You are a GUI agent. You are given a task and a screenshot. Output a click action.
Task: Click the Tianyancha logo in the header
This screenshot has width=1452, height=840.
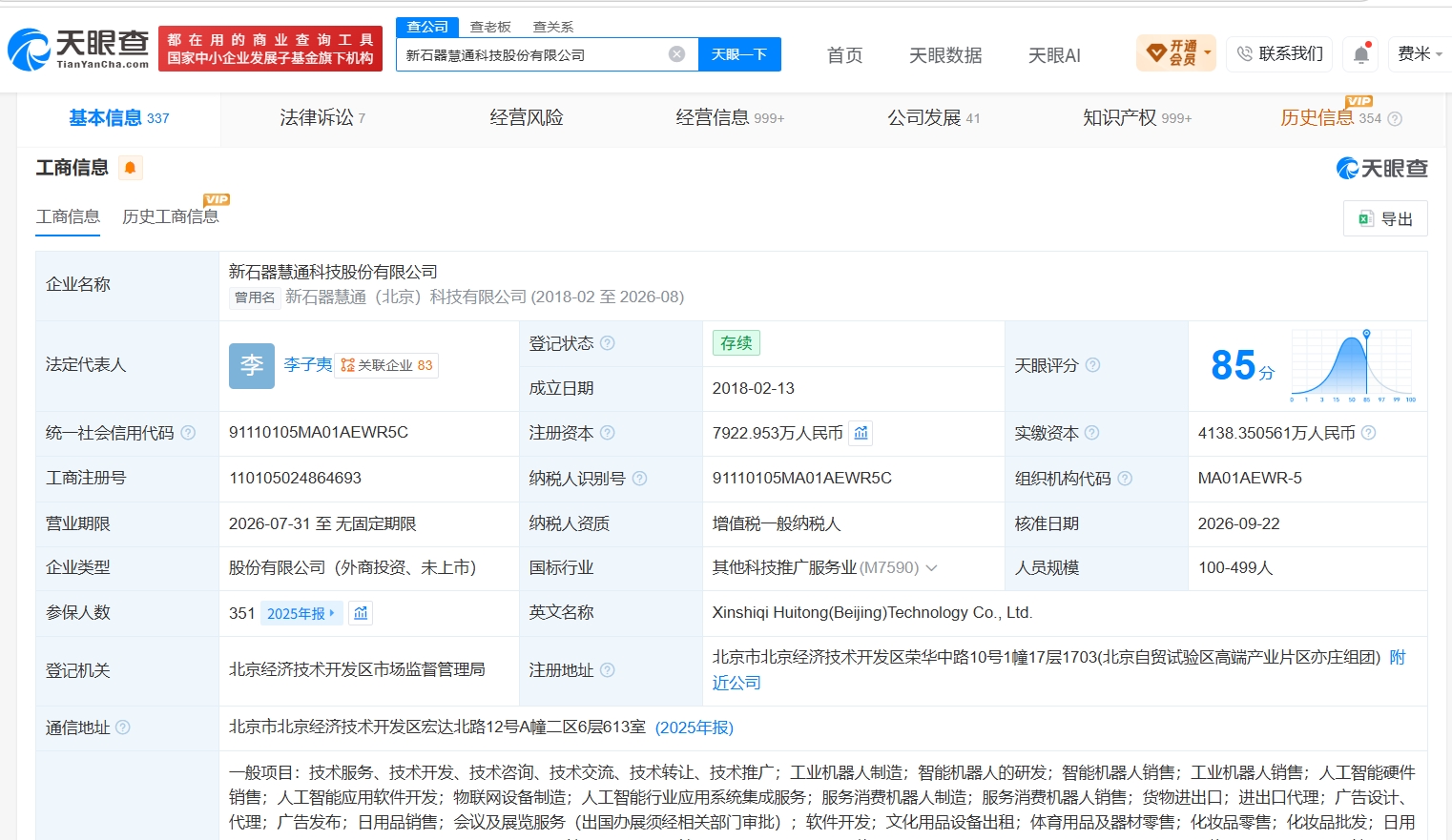(78, 49)
